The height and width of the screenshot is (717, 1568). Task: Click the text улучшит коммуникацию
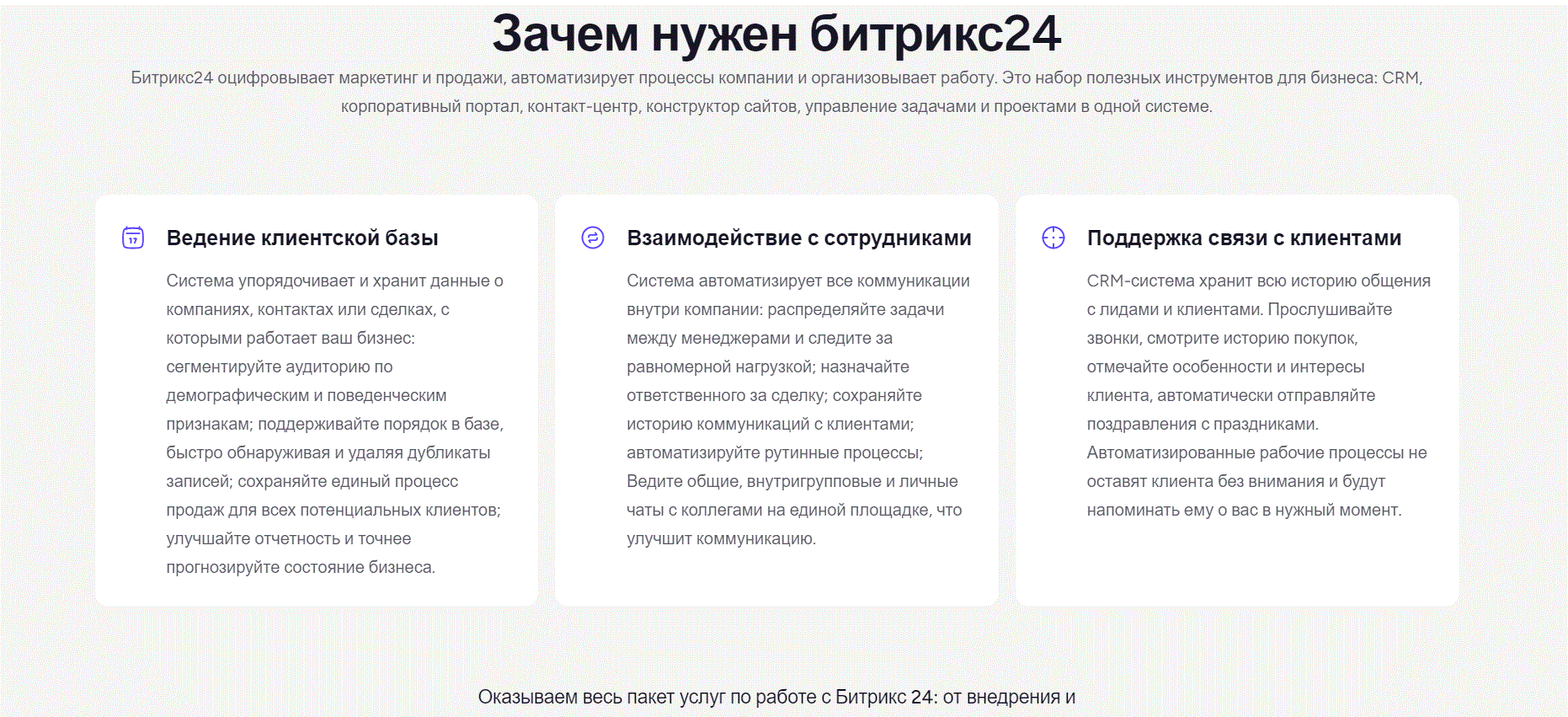[721, 538]
